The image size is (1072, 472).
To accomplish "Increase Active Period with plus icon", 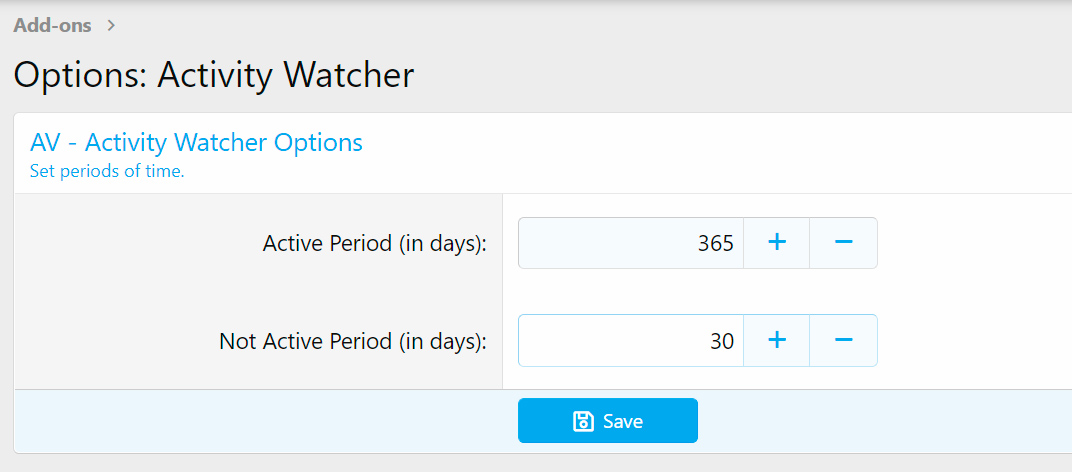I will coord(776,243).
